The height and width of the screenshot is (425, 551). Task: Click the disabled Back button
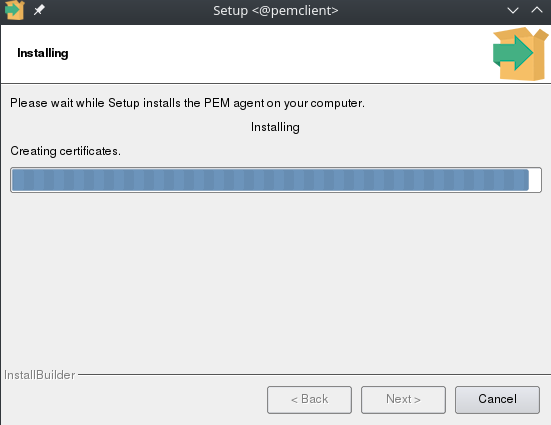click(309, 400)
